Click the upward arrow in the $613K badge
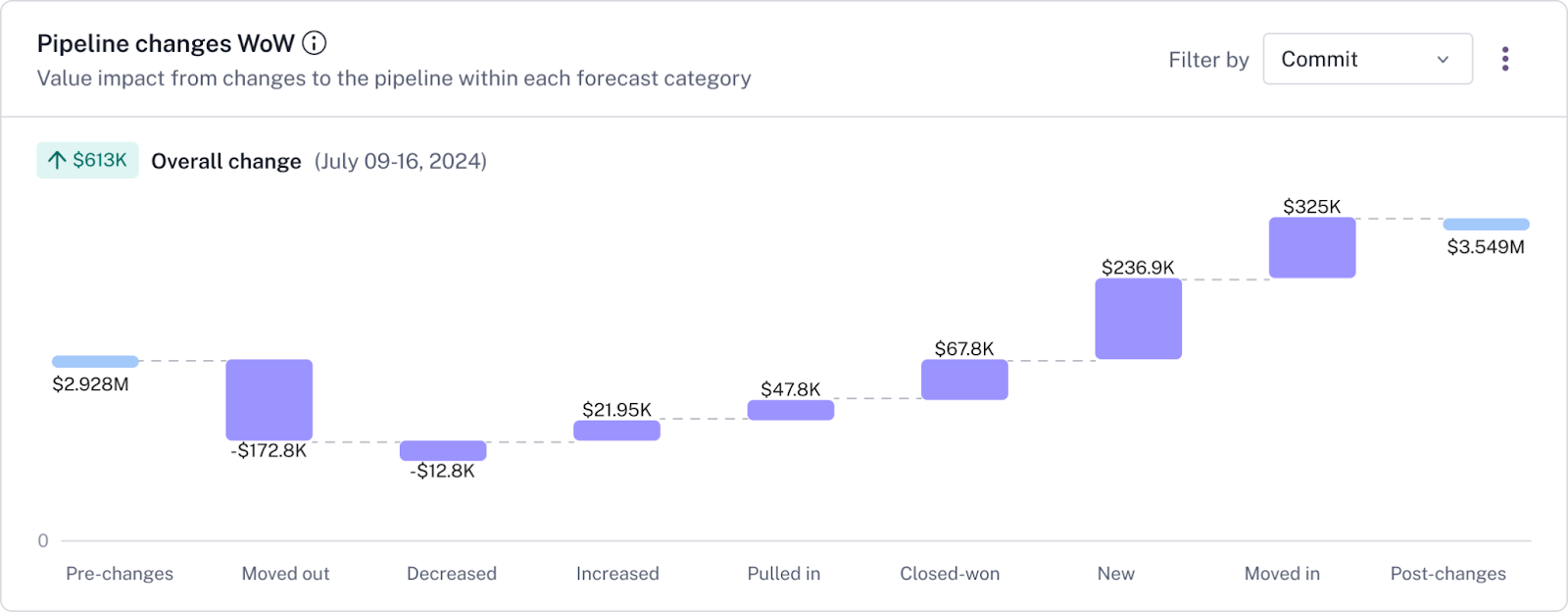The image size is (1568, 612). (x=56, y=160)
